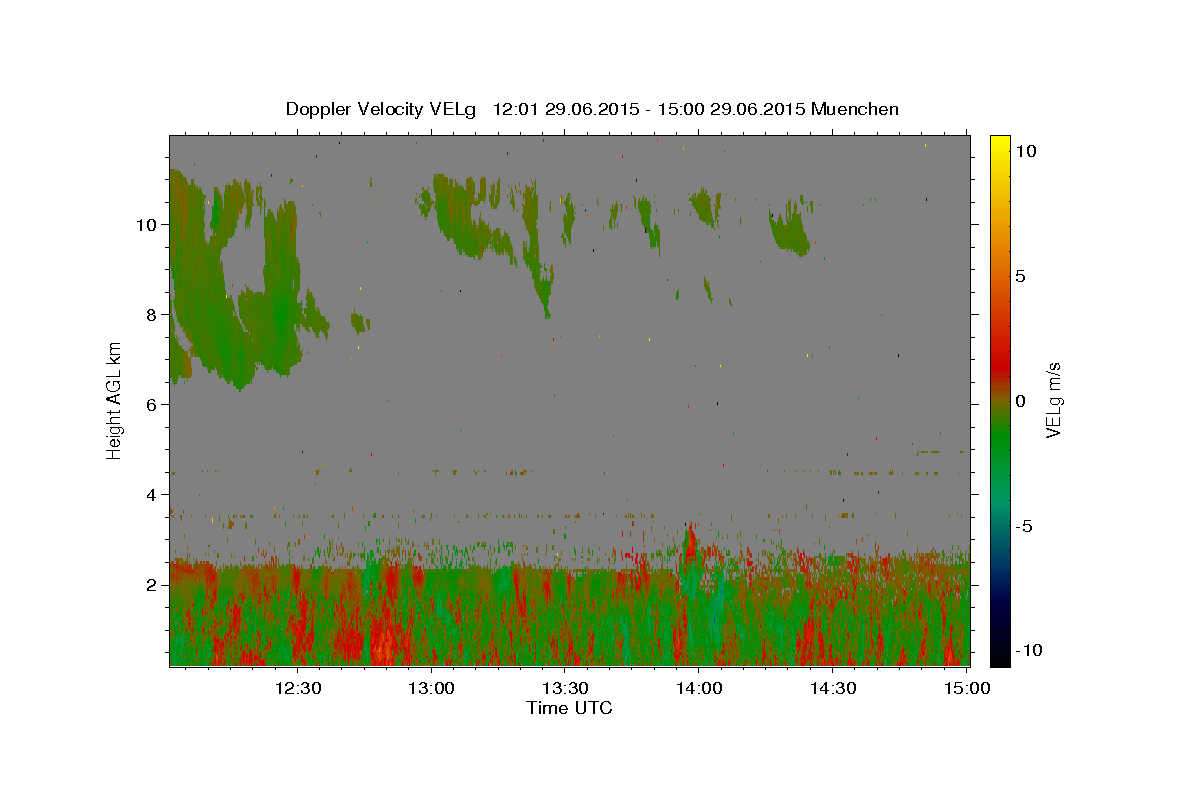Select the '13:30' time axis label
Viewport: 1200px width, 800px height.
[x=565, y=688]
